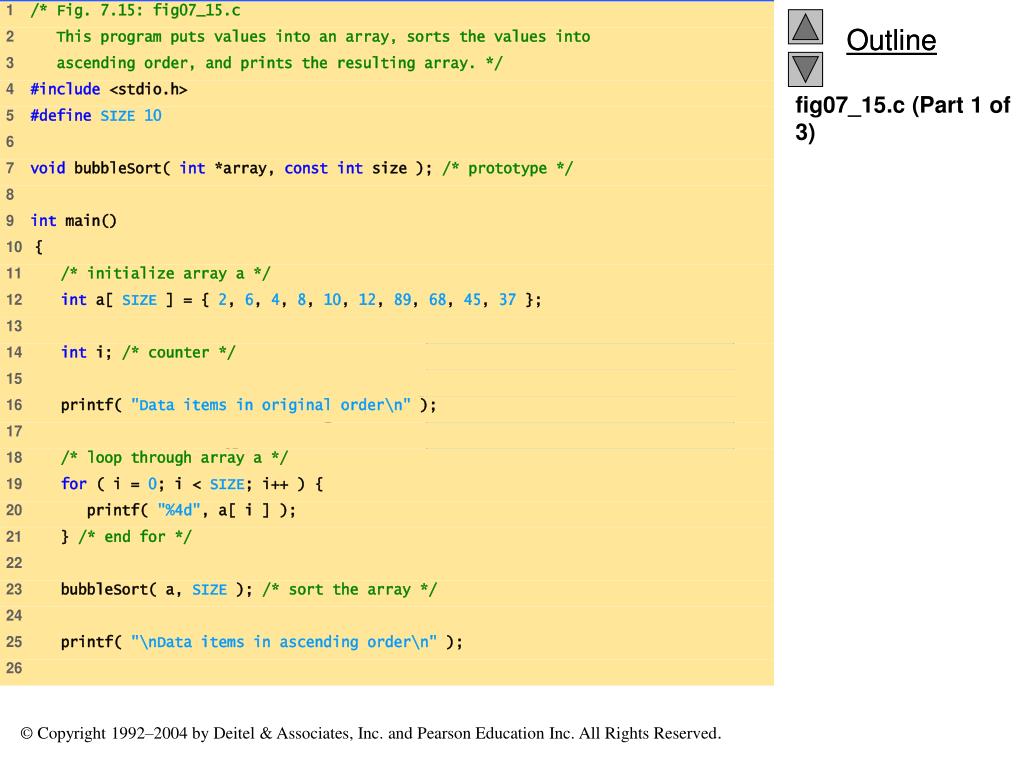Click the 'int i; /* counter */' line

coord(148,353)
